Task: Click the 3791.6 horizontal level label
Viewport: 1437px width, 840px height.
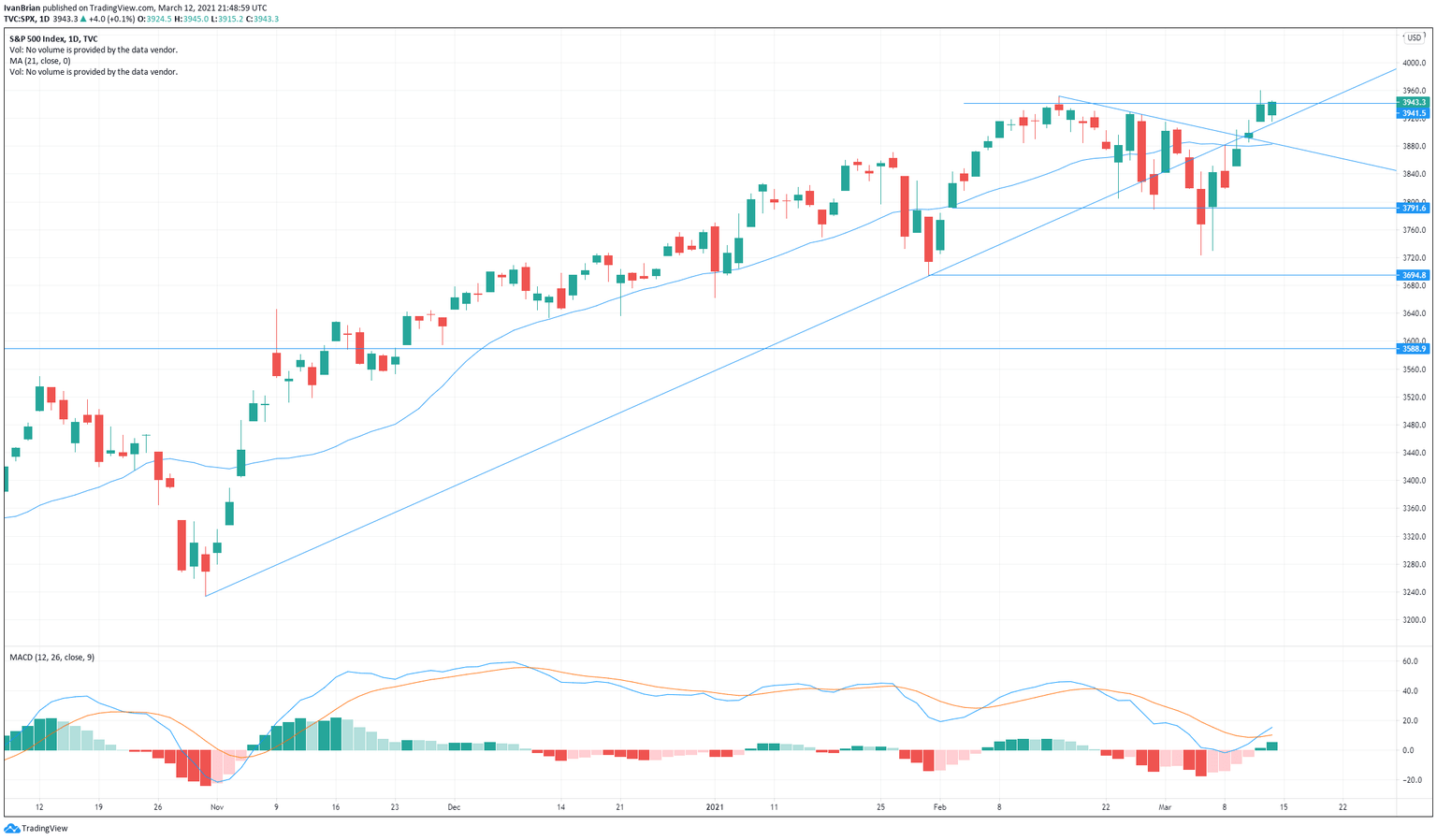Action: pos(1413,210)
